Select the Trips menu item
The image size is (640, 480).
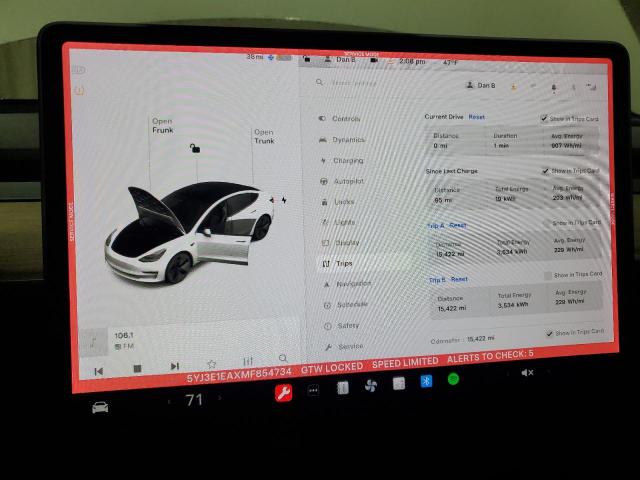338,264
